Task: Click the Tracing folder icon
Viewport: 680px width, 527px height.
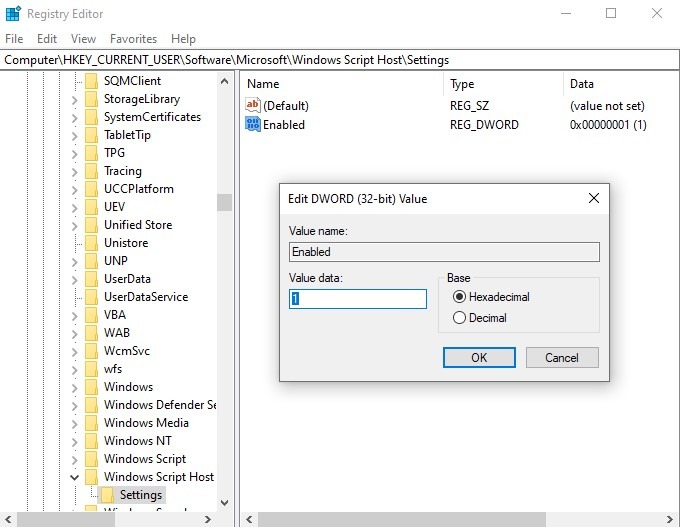Action: 91,171
